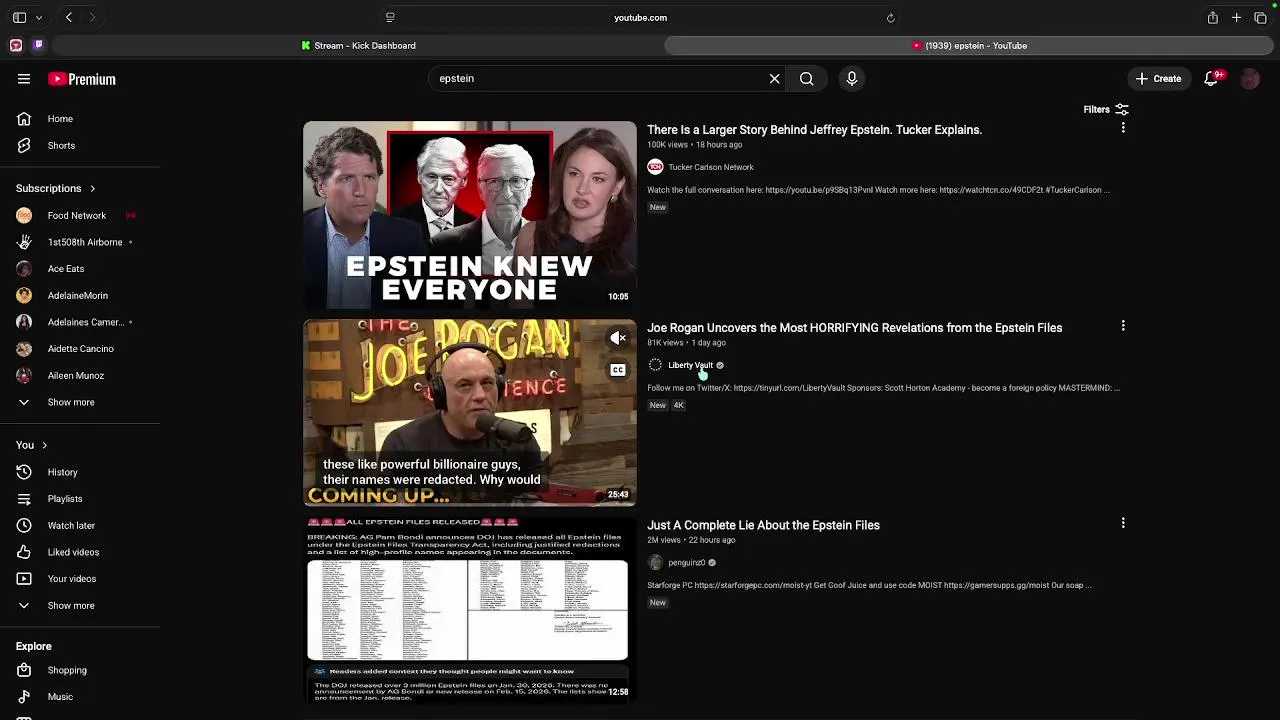Go back in browser history

pyautogui.click(x=69, y=18)
